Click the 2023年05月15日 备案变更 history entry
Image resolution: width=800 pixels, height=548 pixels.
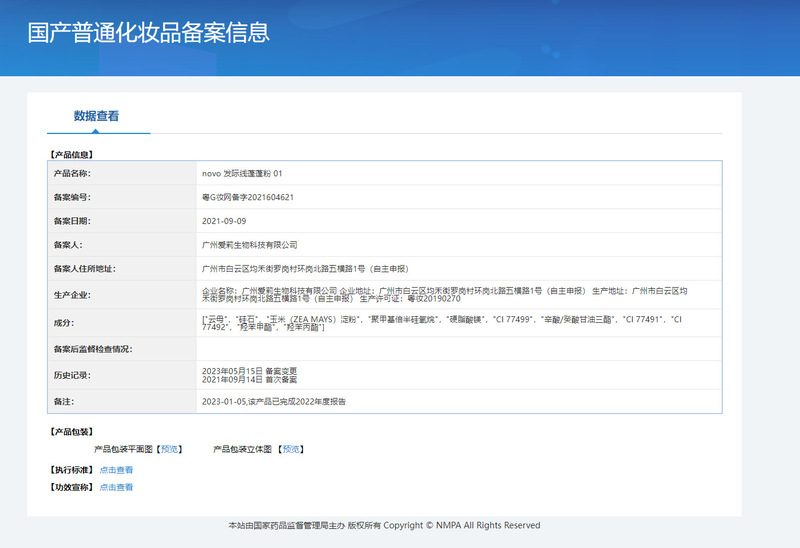pyautogui.click(x=250, y=371)
